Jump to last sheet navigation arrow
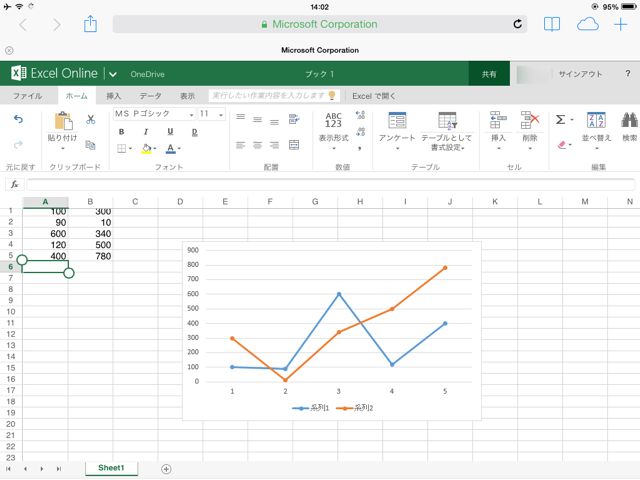Image resolution: width=640 pixels, height=480 pixels. coord(59,469)
